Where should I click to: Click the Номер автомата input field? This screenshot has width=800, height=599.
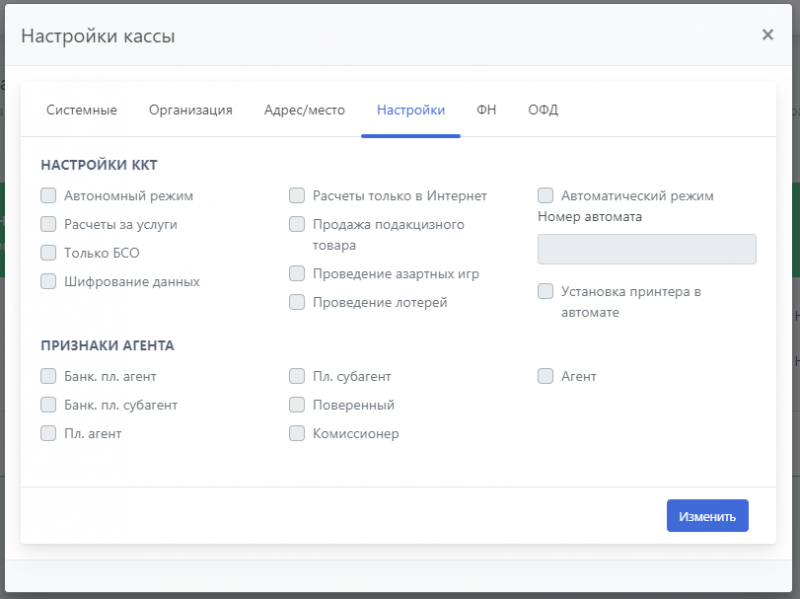click(x=646, y=249)
